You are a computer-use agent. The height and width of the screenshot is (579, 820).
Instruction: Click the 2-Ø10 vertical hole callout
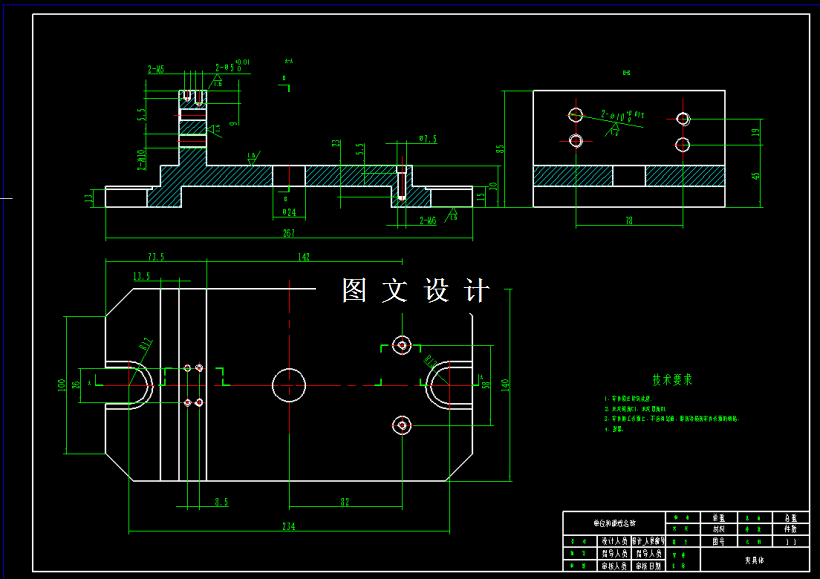[141, 160]
